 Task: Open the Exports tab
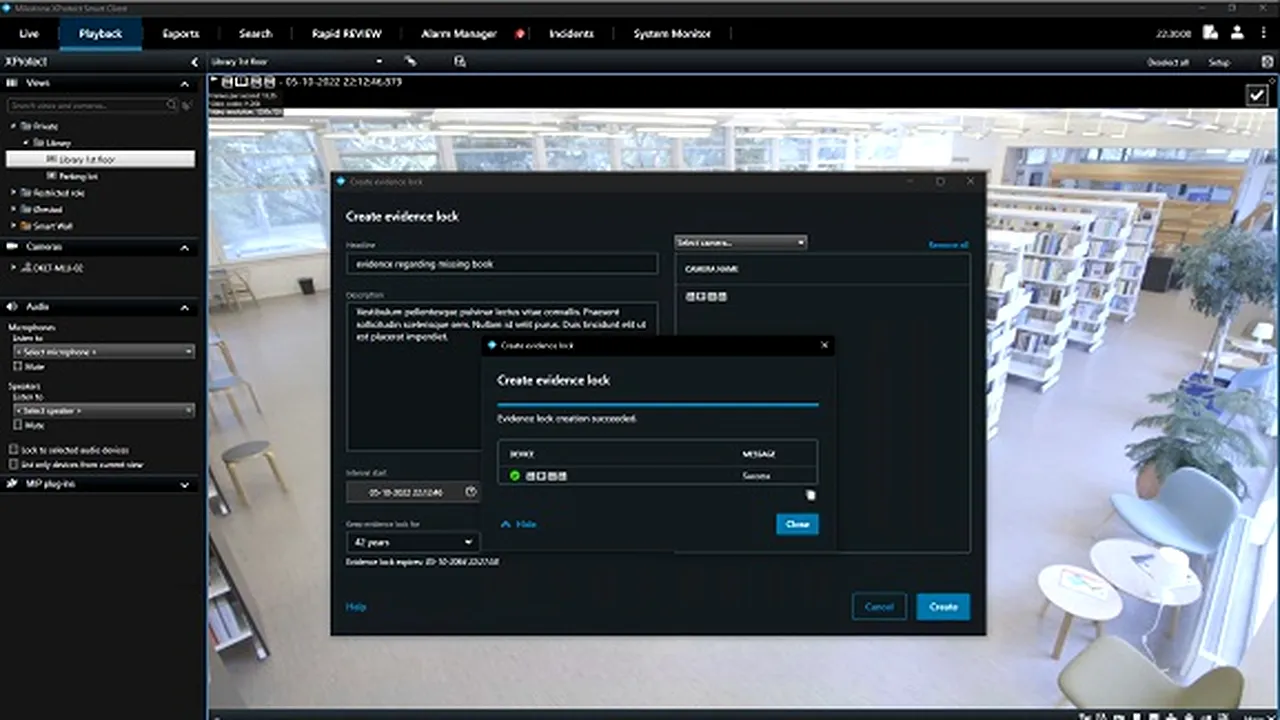181,34
